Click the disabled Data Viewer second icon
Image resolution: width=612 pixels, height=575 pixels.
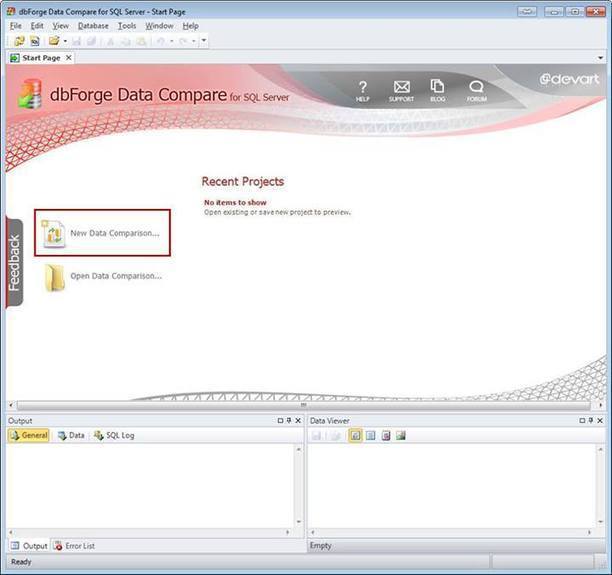click(x=335, y=435)
